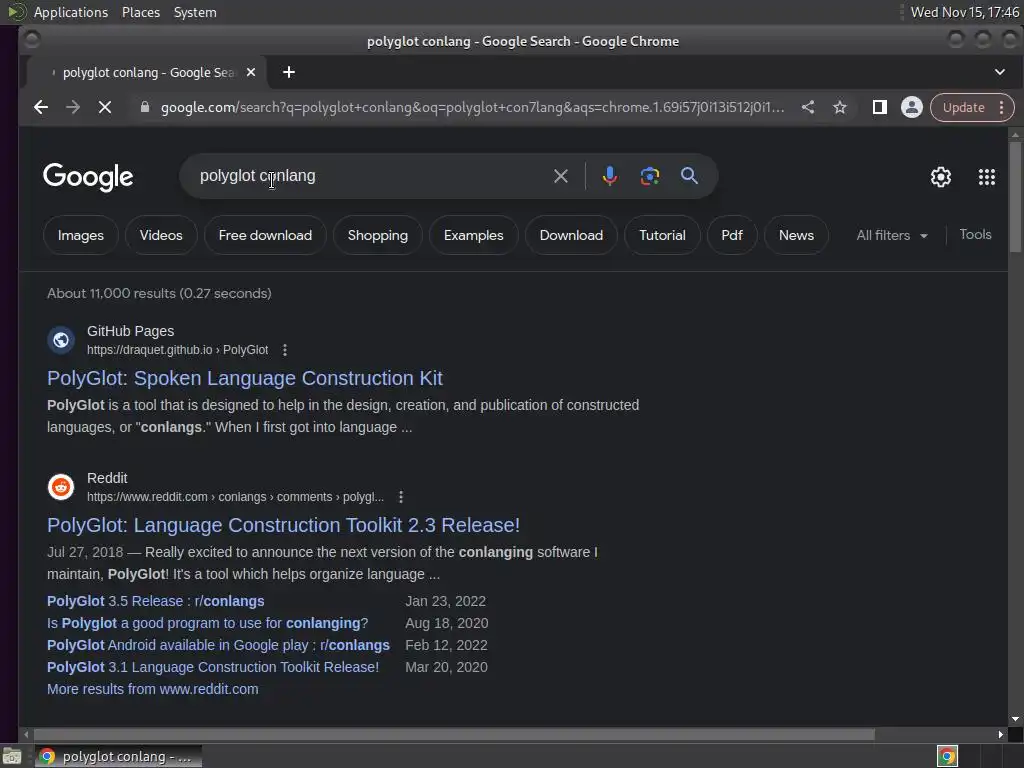Screen dimensions: 1024x768
Task: Open the Applications menu
Action: pyautogui.click(x=71, y=12)
